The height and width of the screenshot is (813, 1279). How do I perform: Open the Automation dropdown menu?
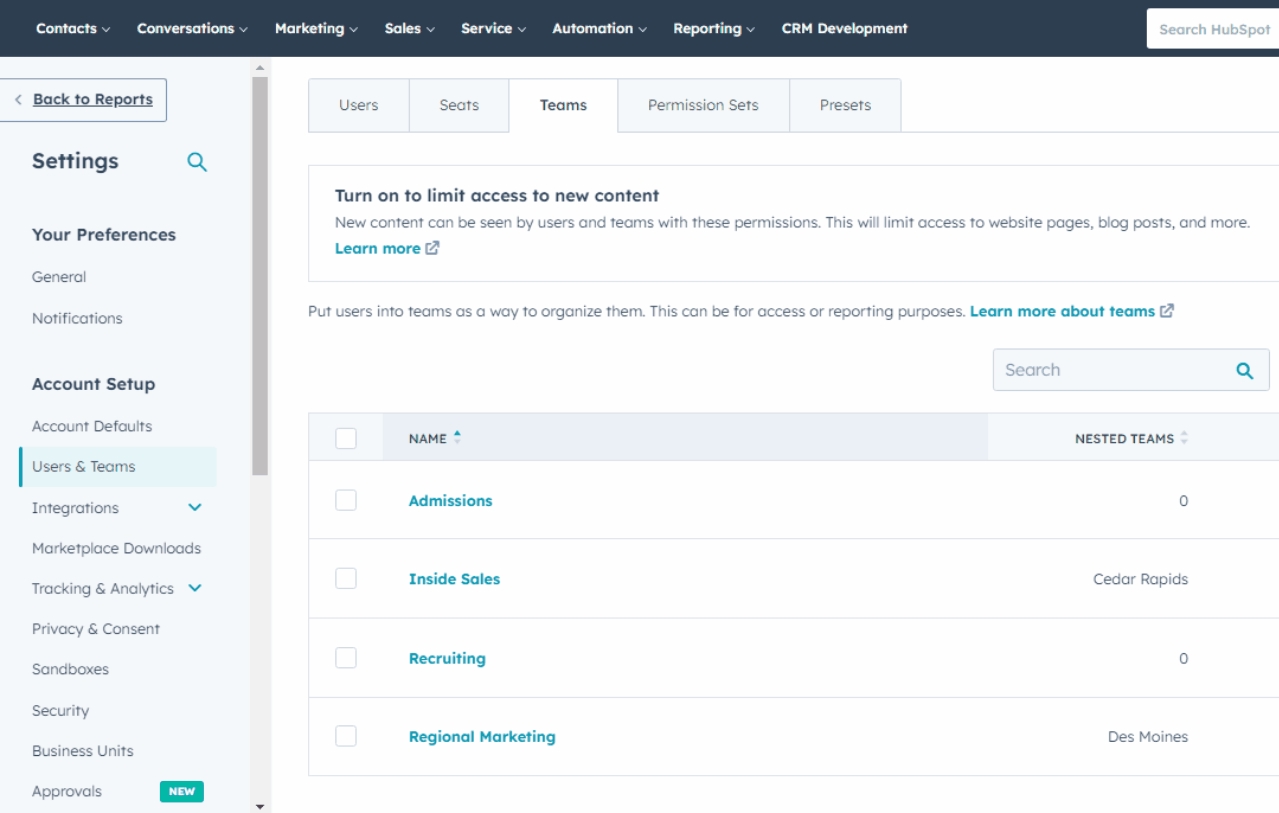click(599, 29)
